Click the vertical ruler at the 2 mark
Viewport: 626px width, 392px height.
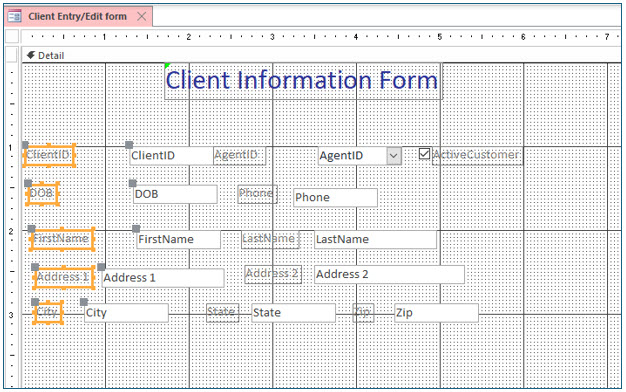click(11, 231)
